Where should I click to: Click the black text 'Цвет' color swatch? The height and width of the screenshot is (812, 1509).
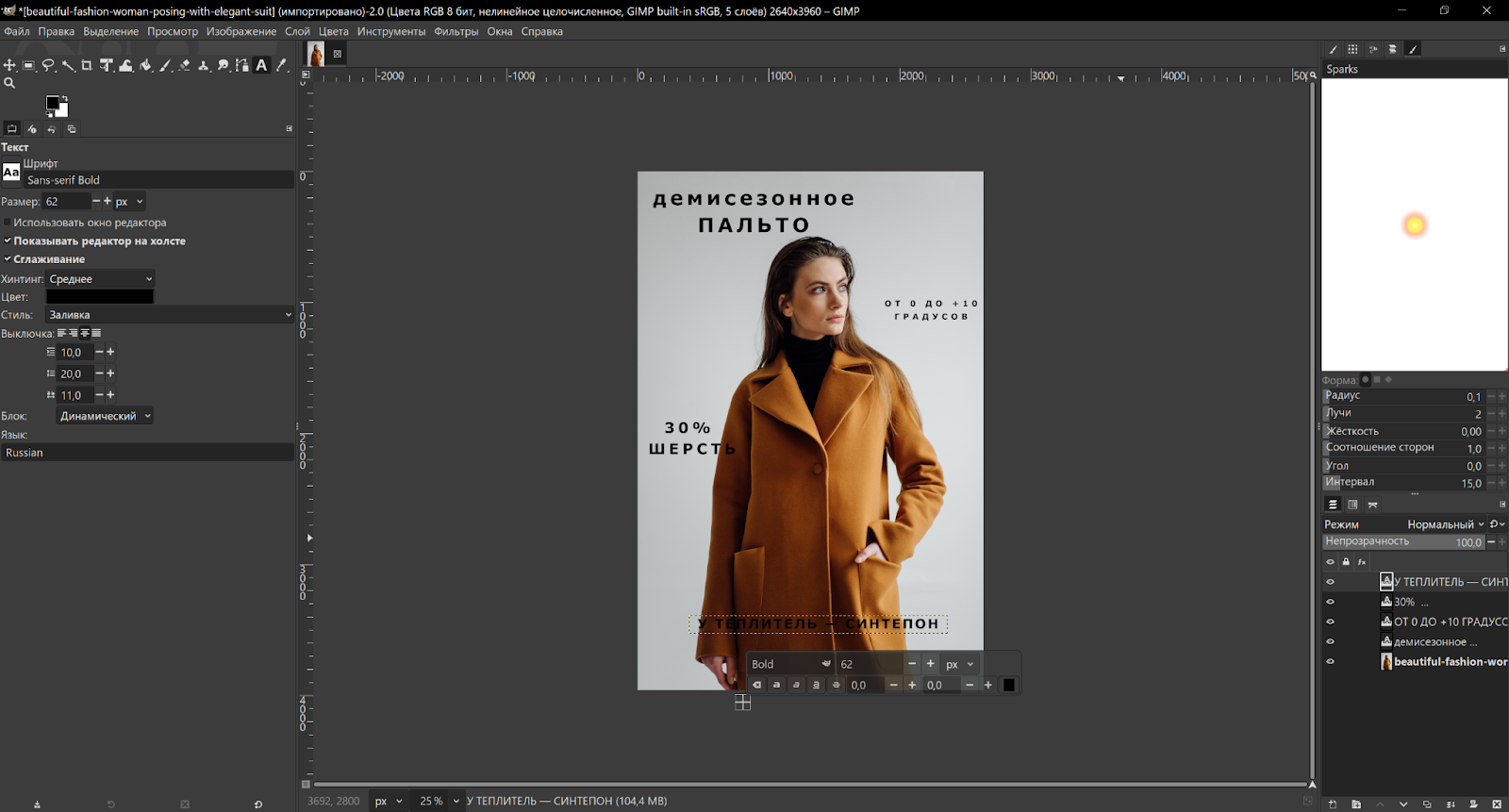coord(100,297)
